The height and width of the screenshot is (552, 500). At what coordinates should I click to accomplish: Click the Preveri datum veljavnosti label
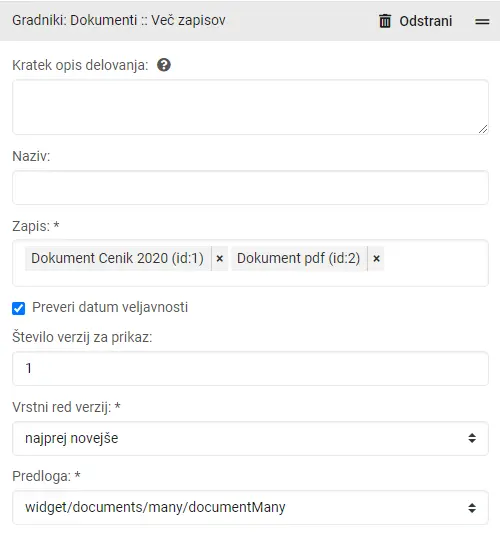110,307
